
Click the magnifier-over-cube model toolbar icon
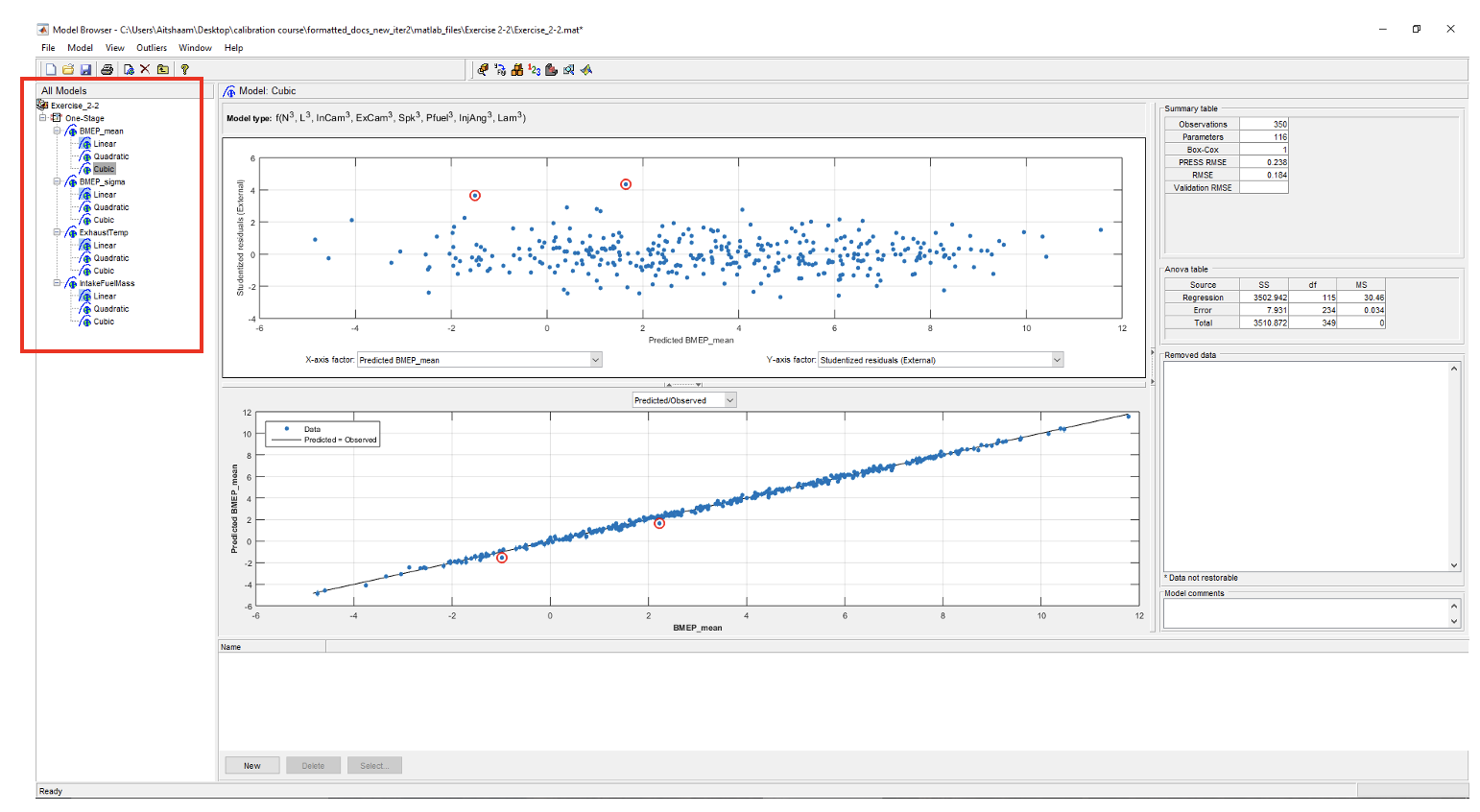483,69
